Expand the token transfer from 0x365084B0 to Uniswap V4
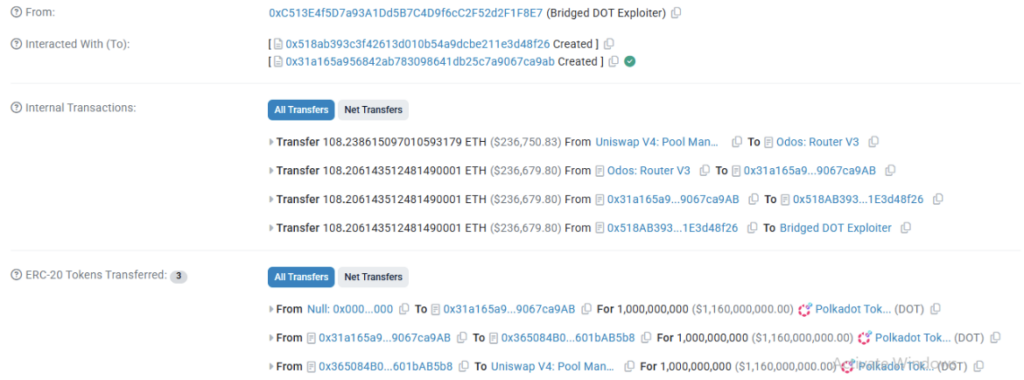The height and width of the screenshot is (380, 1024). pos(271,366)
